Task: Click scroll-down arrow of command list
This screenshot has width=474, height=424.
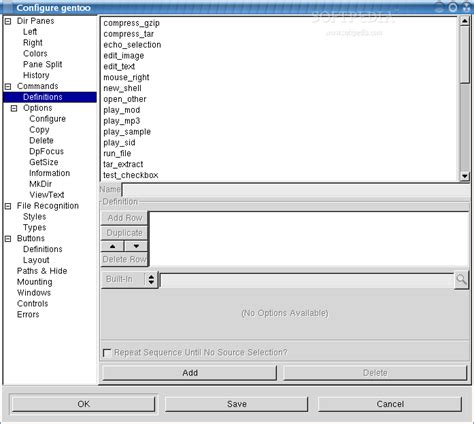Action: [464, 176]
